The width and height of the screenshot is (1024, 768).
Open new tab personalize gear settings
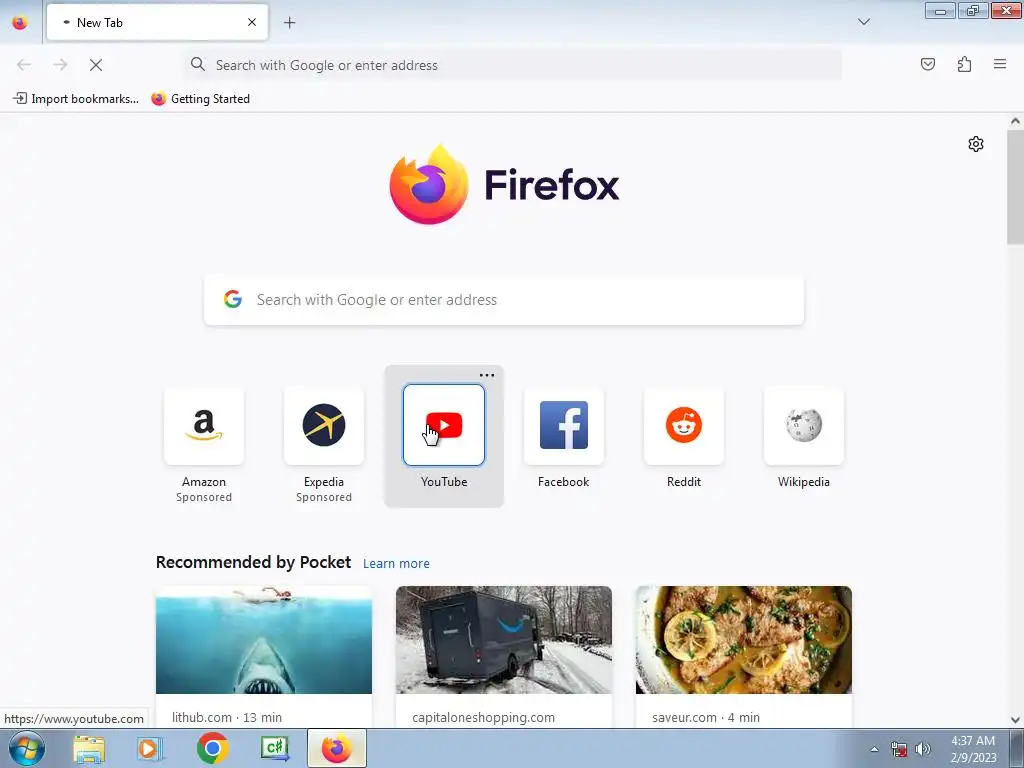tap(976, 144)
